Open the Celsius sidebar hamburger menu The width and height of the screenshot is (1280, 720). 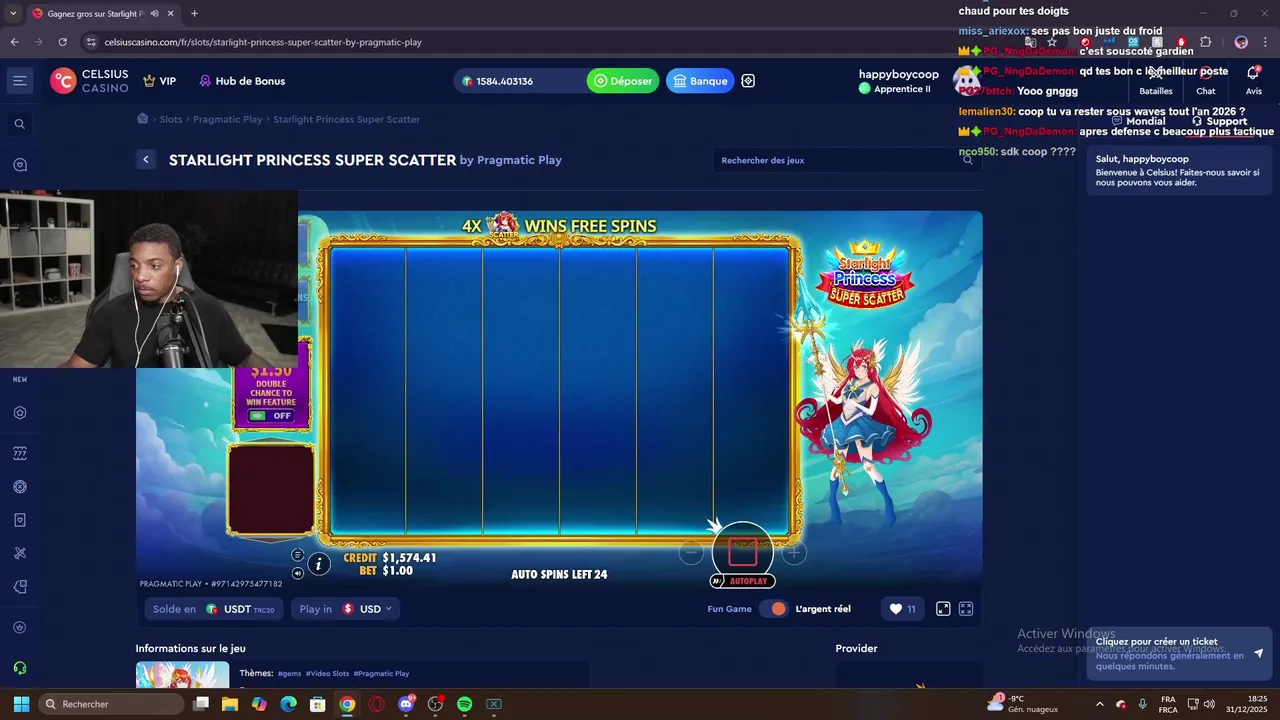[19, 81]
